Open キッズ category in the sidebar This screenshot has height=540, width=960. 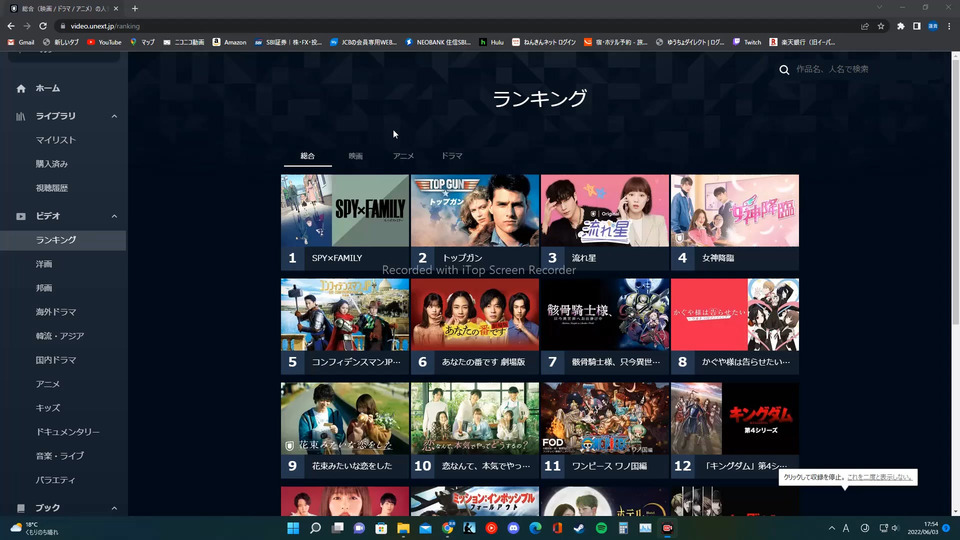tap(48, 408)
